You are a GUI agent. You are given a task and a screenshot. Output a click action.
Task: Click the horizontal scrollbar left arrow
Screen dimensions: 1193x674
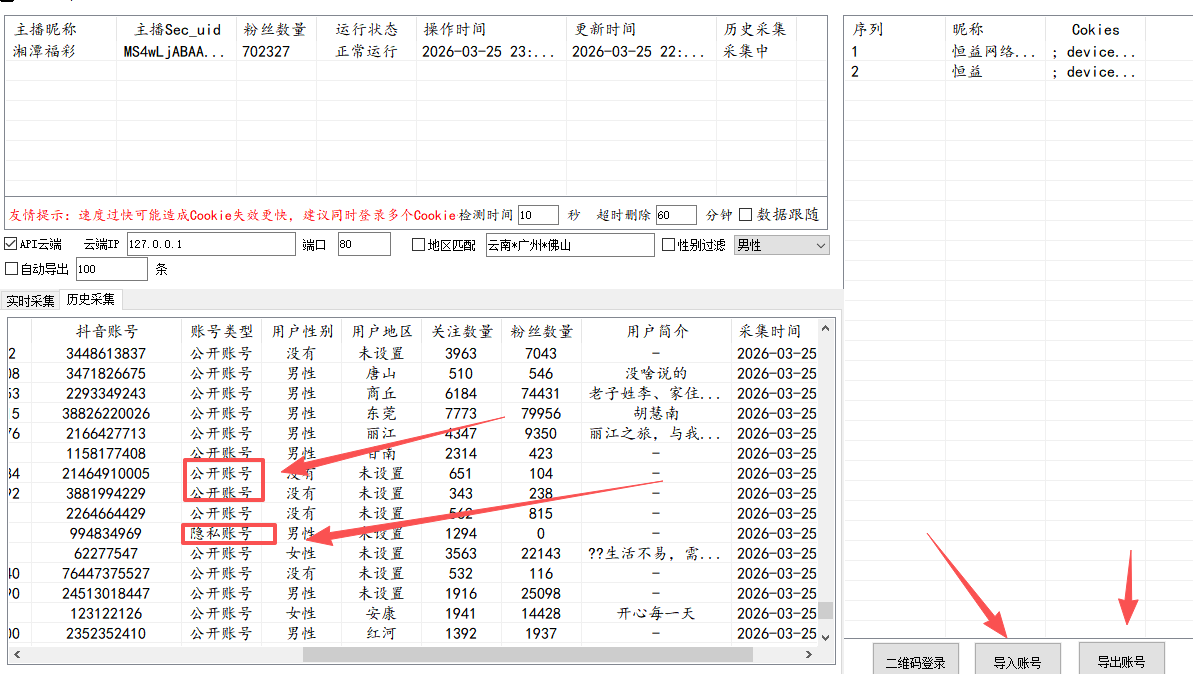[x=16, y=654]
